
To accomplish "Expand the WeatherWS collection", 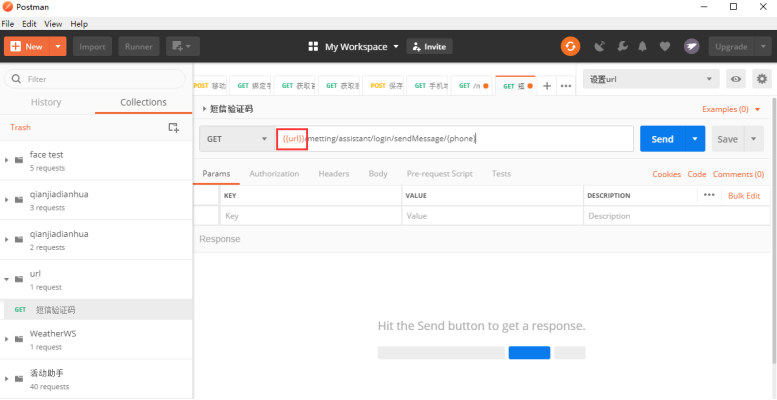I will pos(6,339).
